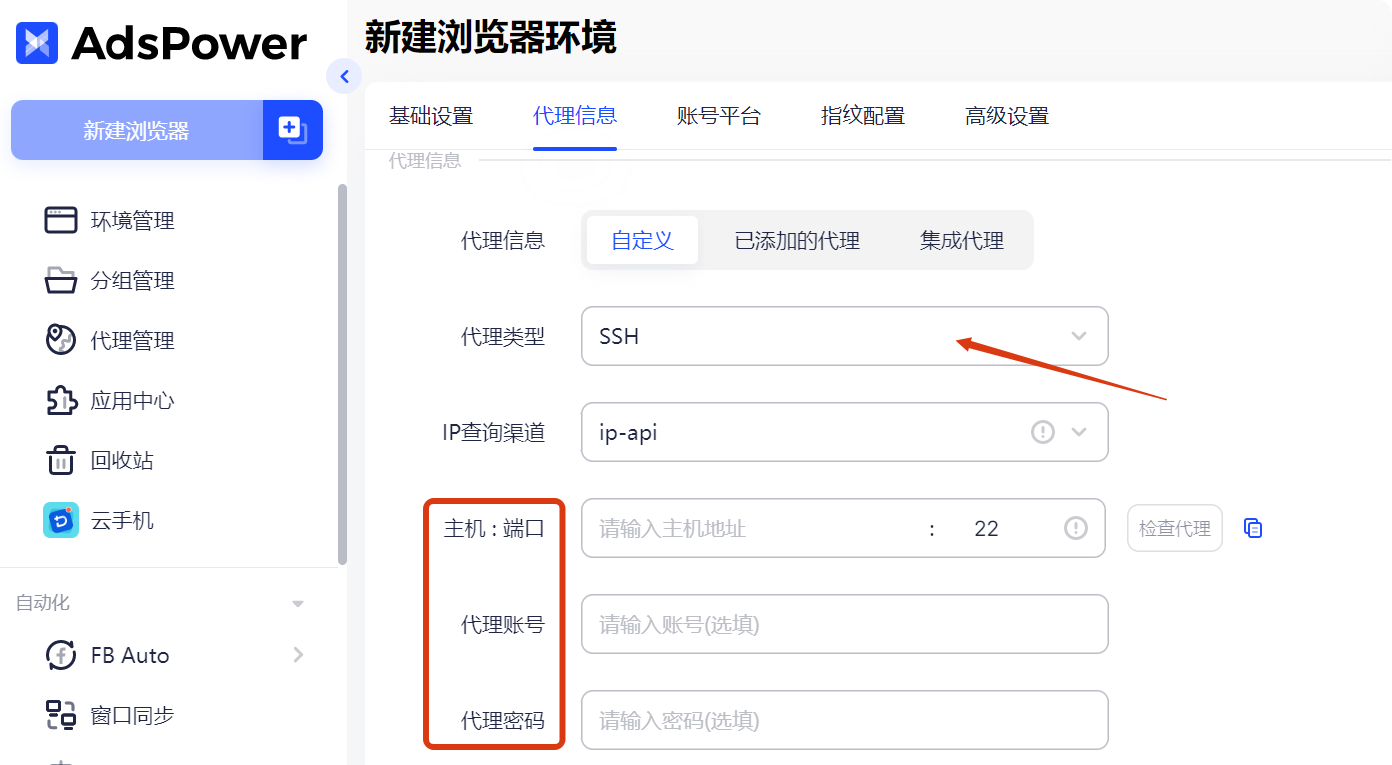Keep 自定义 proxy mode selected
1392x765 pixels.
pos(641,240)
